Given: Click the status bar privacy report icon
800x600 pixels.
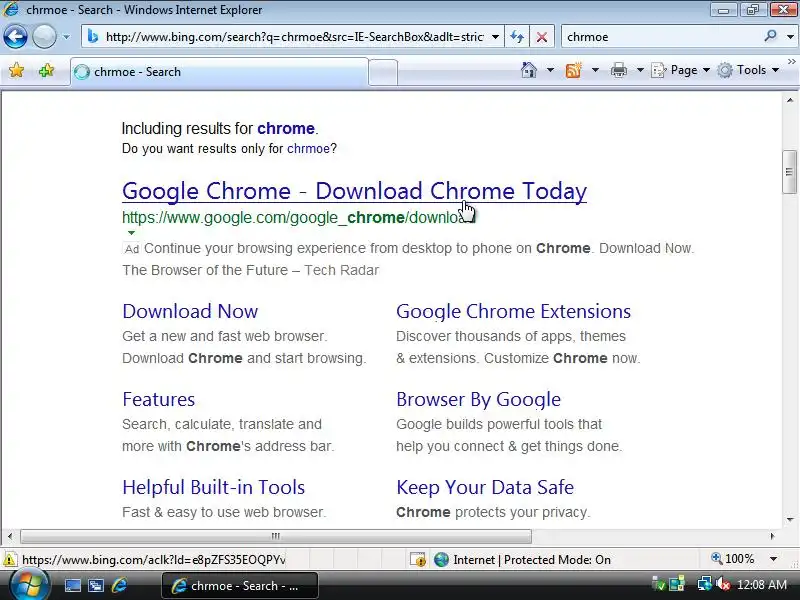Looking at the screenshot, I should [x=418, y=560].
